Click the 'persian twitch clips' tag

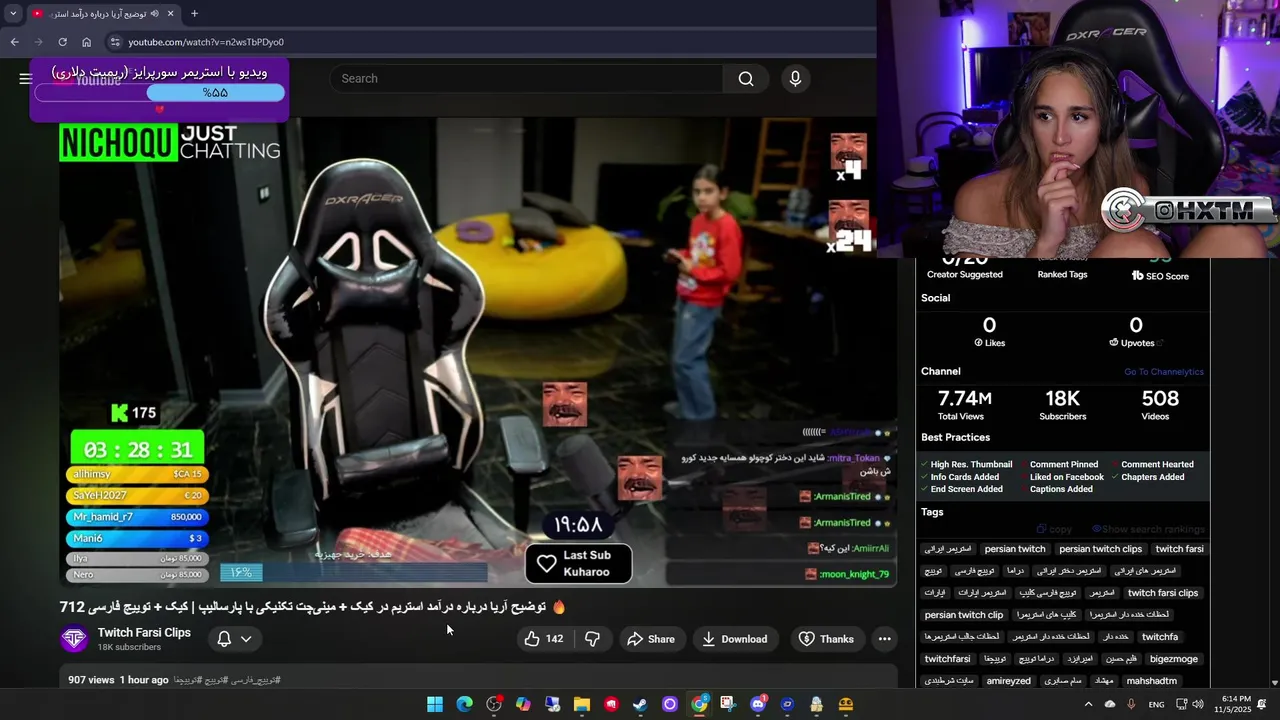pyautogui.click(x=1100, y=549)
